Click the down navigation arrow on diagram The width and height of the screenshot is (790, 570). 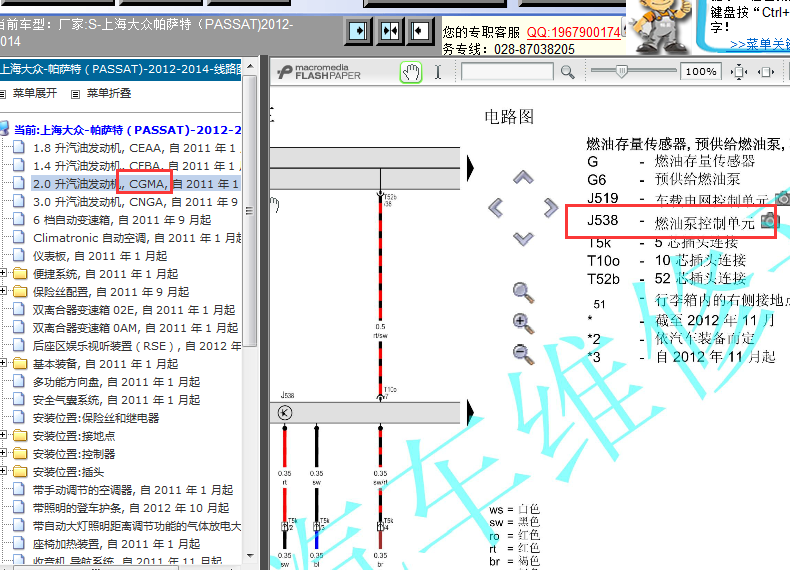pyautogui.click(x=523, y=238)
